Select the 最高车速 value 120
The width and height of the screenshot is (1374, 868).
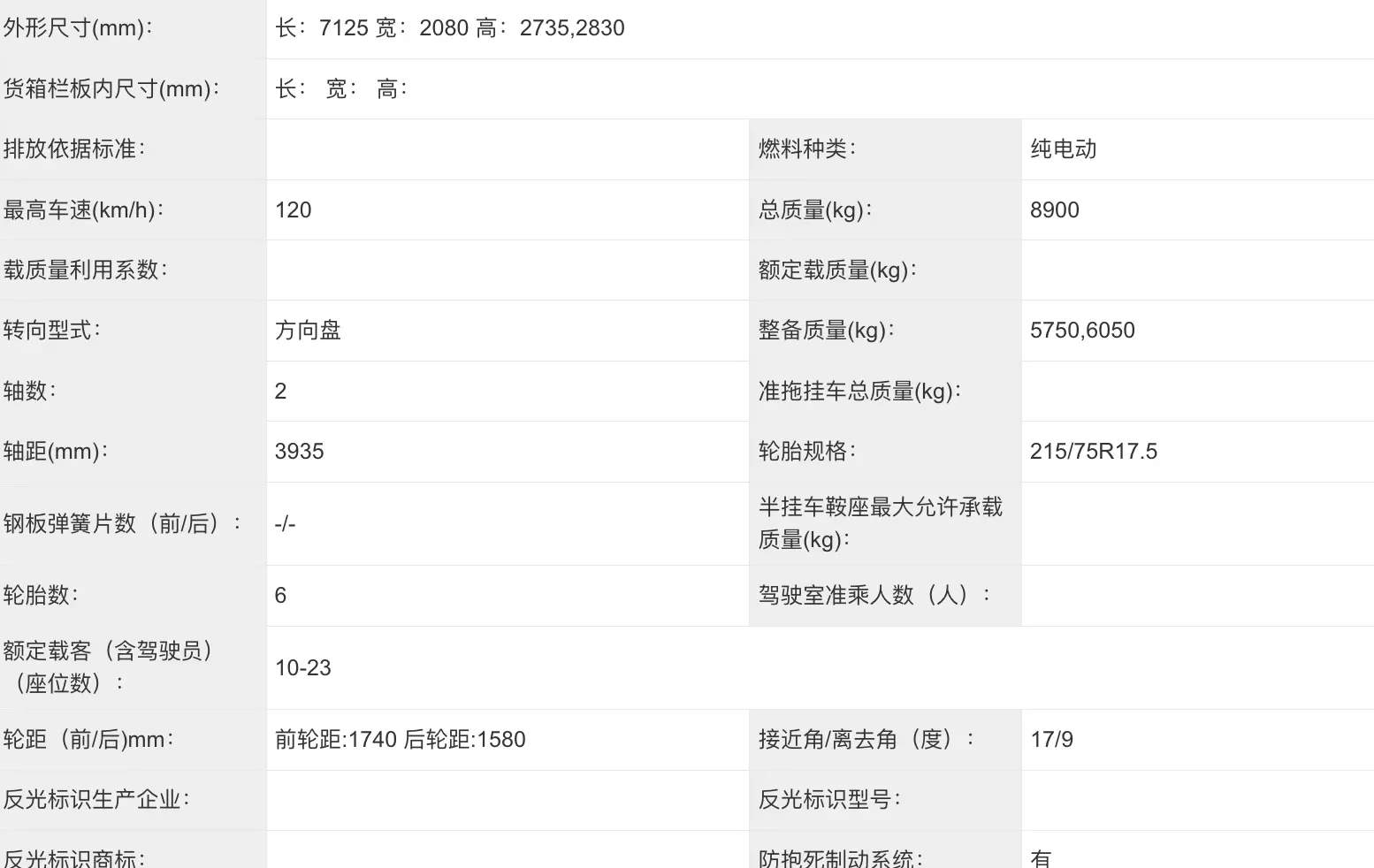point(293,210)
